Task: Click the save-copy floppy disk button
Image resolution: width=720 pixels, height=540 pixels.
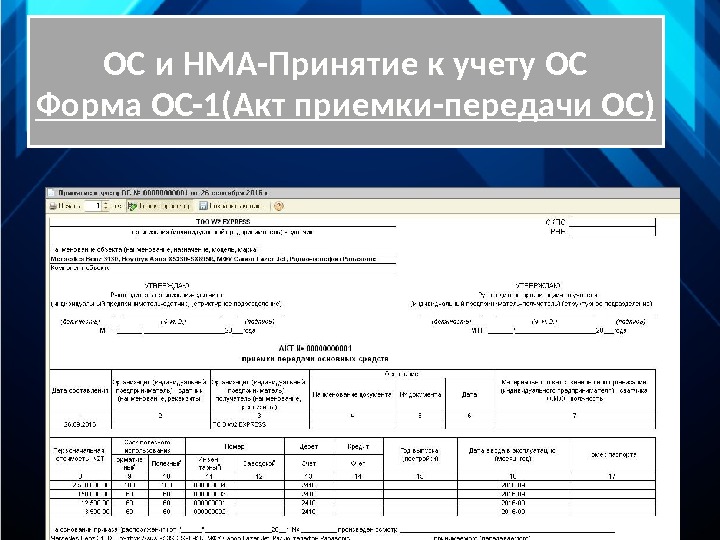Action: pos(230,206)
